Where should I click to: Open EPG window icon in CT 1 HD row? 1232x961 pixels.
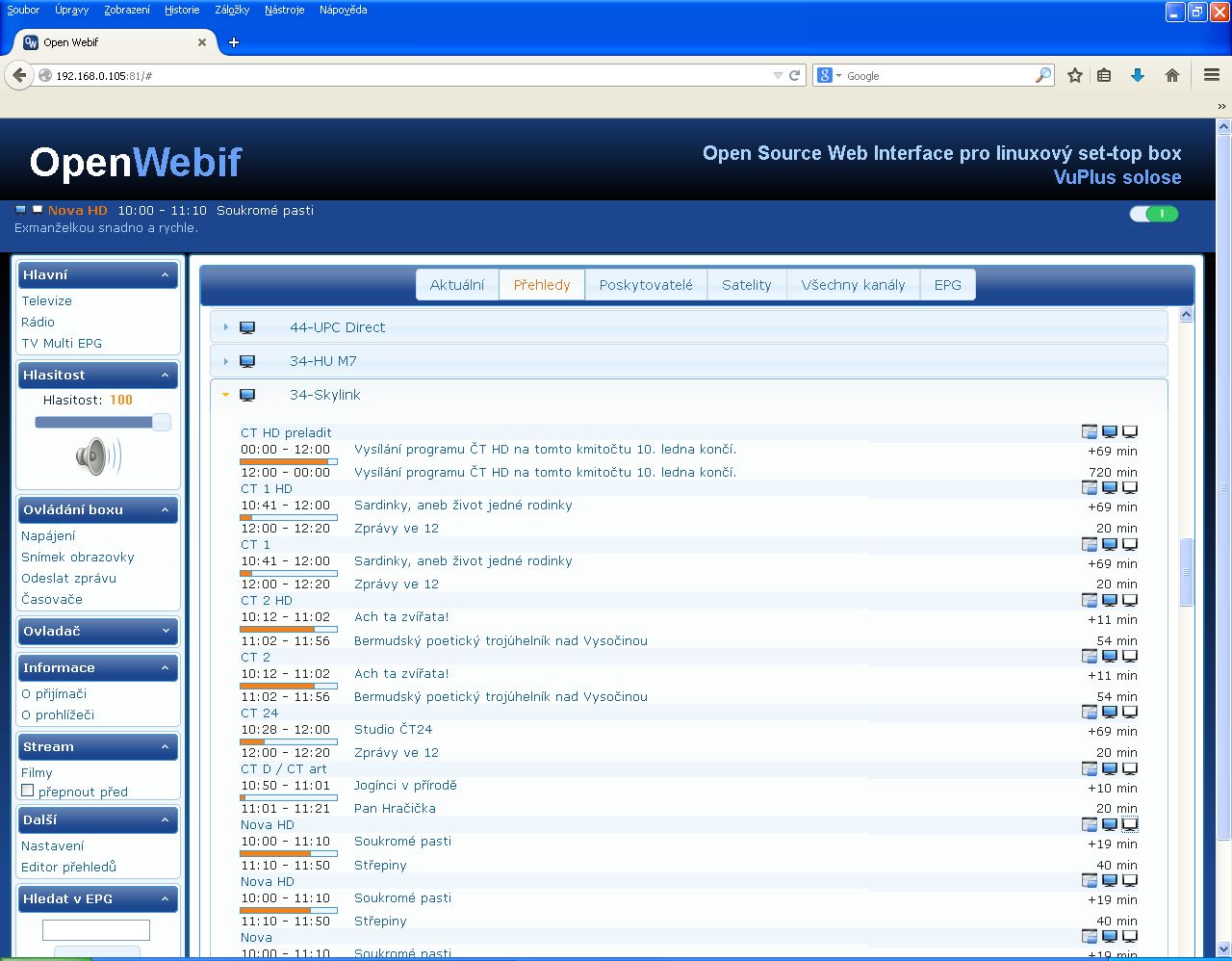[1090, 487]
